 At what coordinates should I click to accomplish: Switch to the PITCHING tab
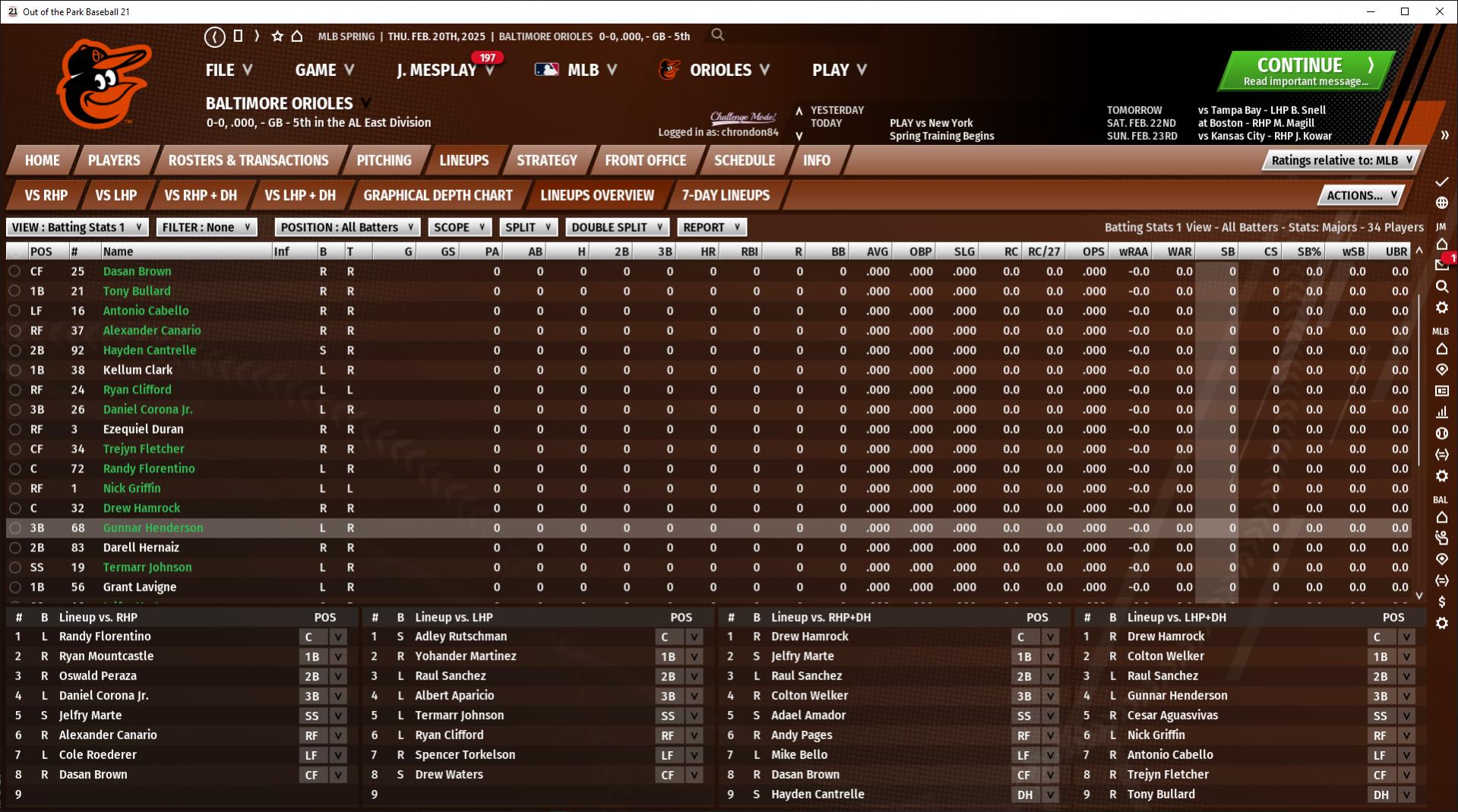coord(384,160)
